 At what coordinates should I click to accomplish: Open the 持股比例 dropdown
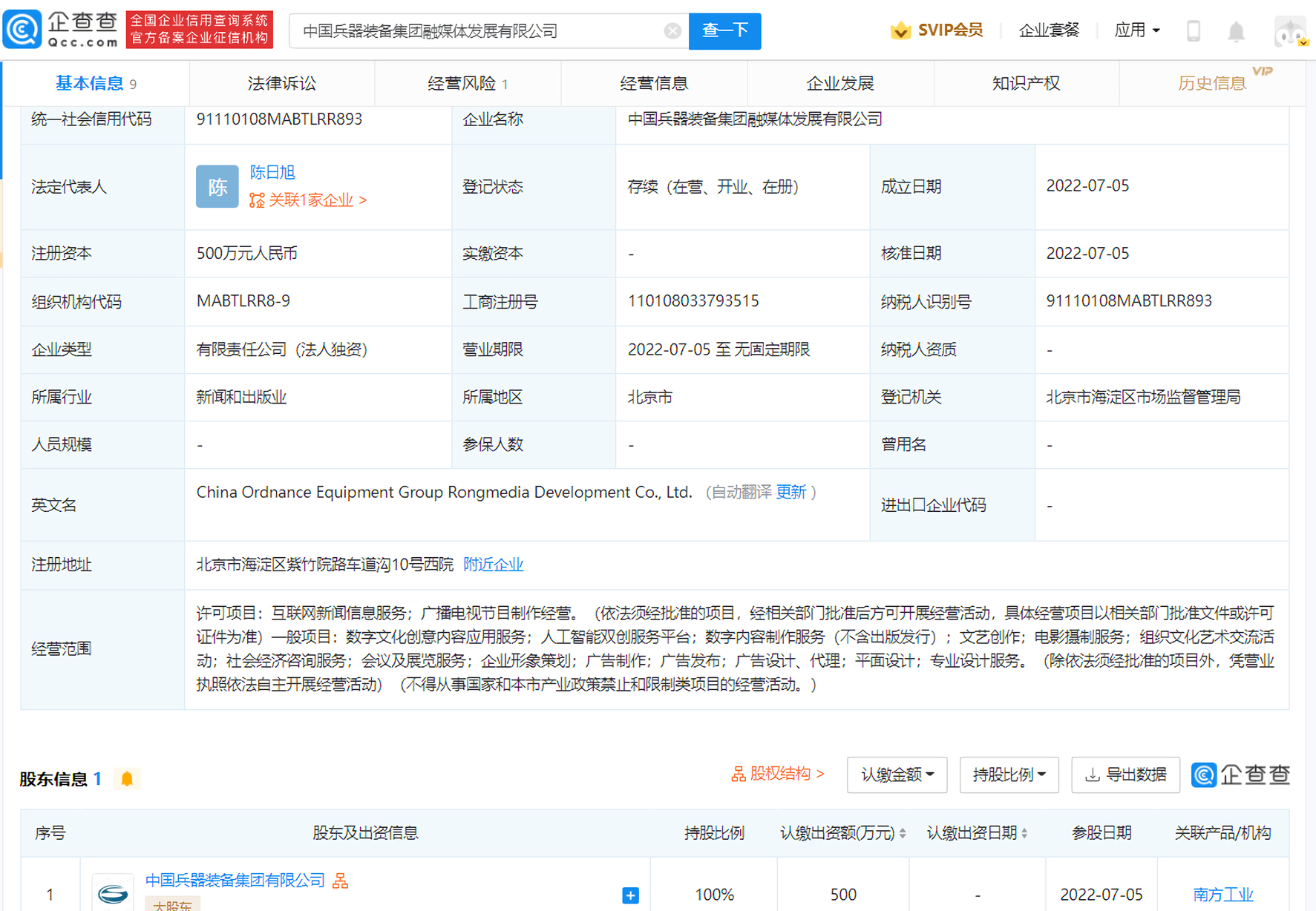(x=1009, y=774)
